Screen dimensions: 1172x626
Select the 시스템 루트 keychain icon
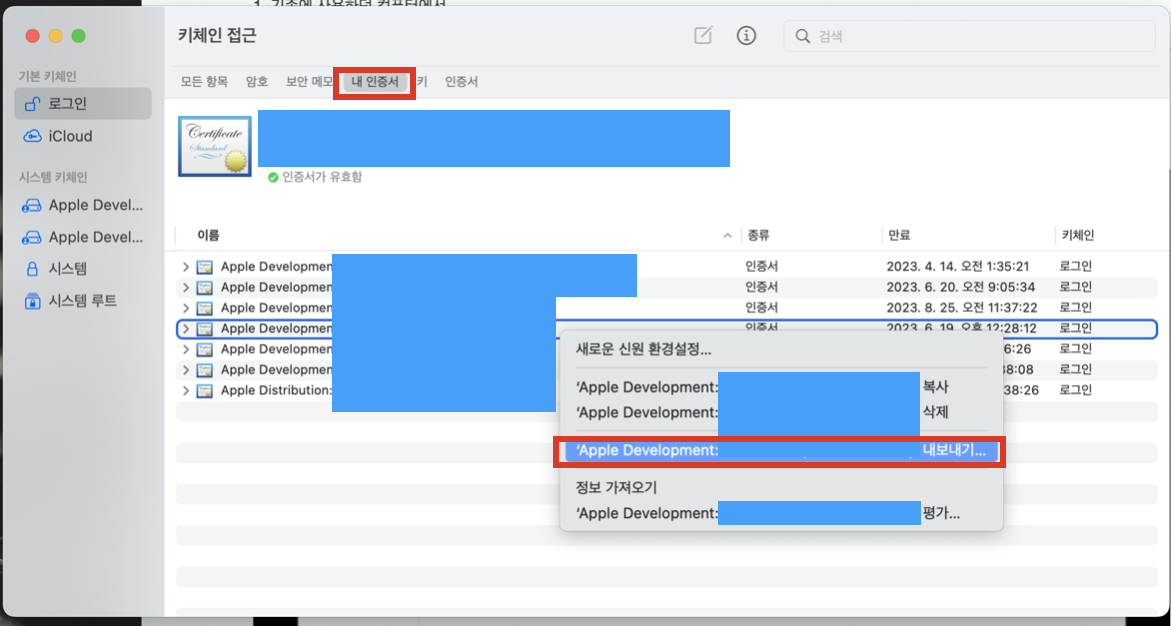tap(32, 301)
